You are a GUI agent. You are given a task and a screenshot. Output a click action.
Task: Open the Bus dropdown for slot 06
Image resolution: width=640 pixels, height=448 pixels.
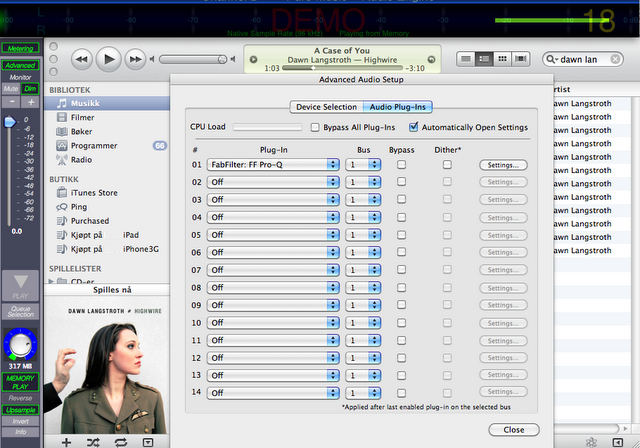[363, 252]
